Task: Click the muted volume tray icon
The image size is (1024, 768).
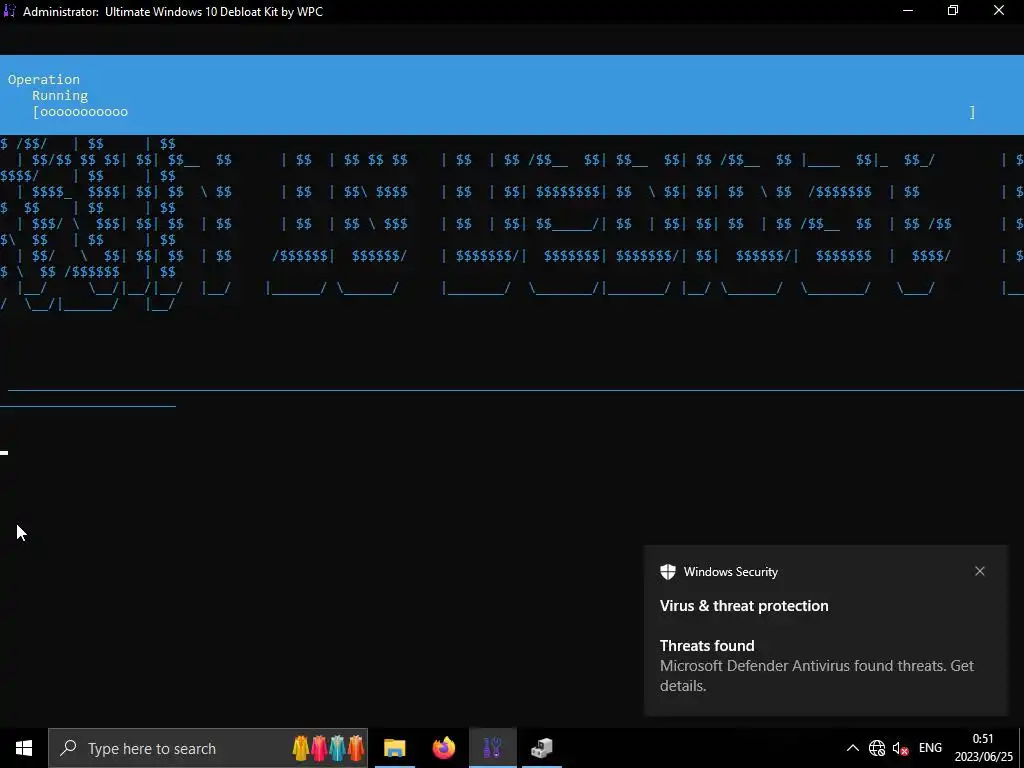Action: pyautogui.click(x=901, y=748)
